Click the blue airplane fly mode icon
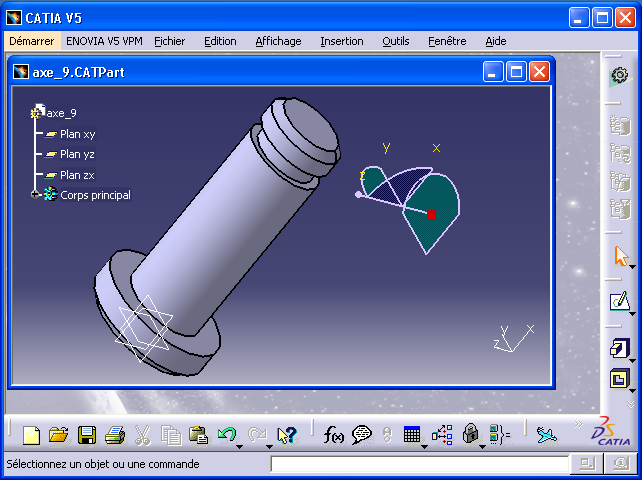 pyautogui.click(x=547, y=435)
